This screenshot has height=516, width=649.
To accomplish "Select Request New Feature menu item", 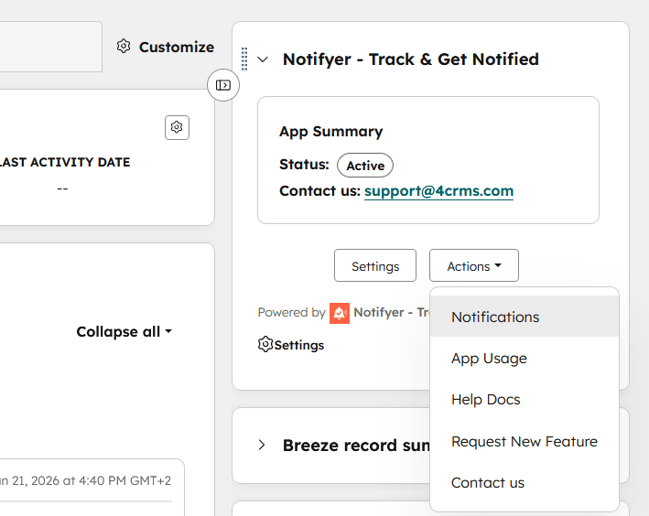I will 524,441.
